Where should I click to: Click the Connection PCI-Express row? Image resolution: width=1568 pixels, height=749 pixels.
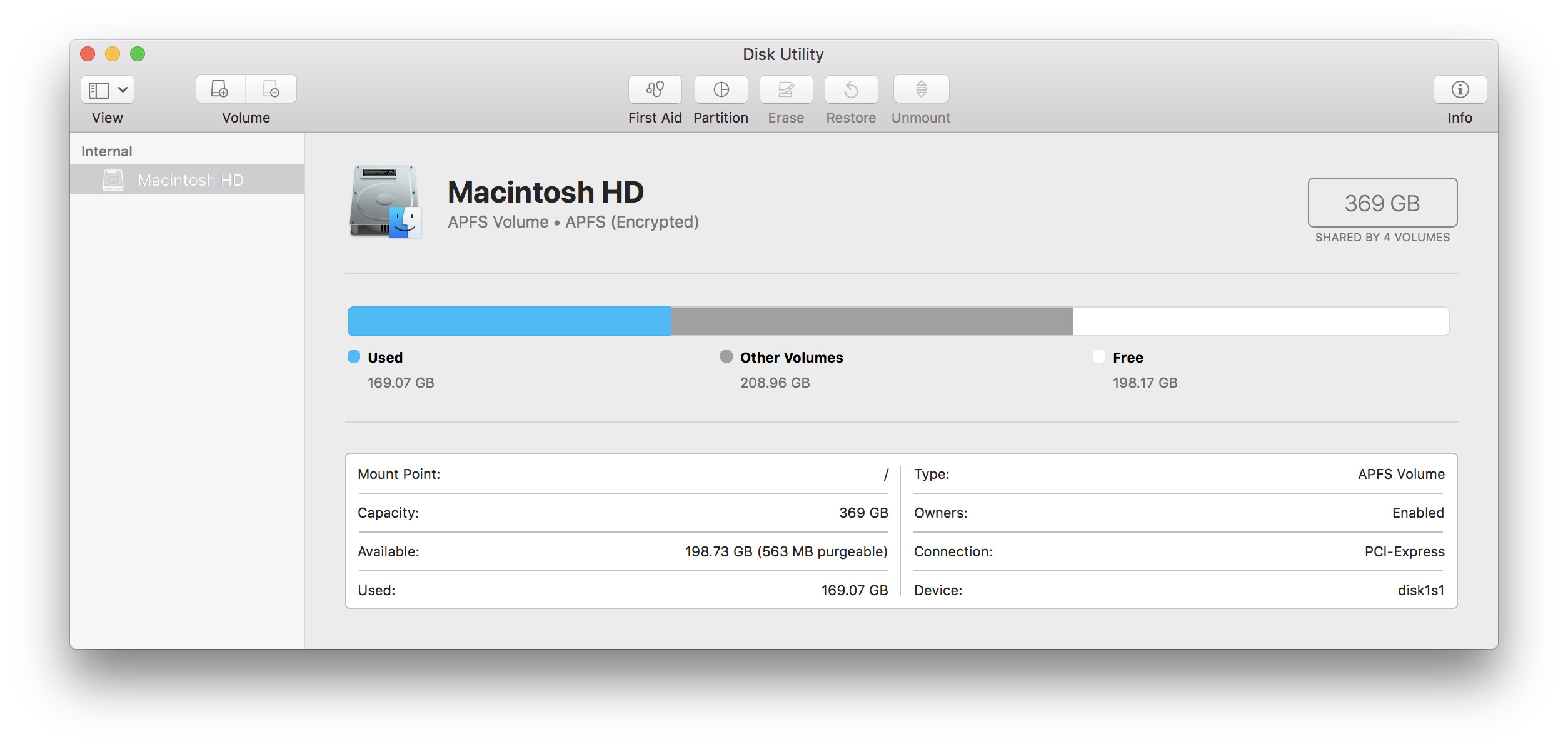(x=1179, y=551)
